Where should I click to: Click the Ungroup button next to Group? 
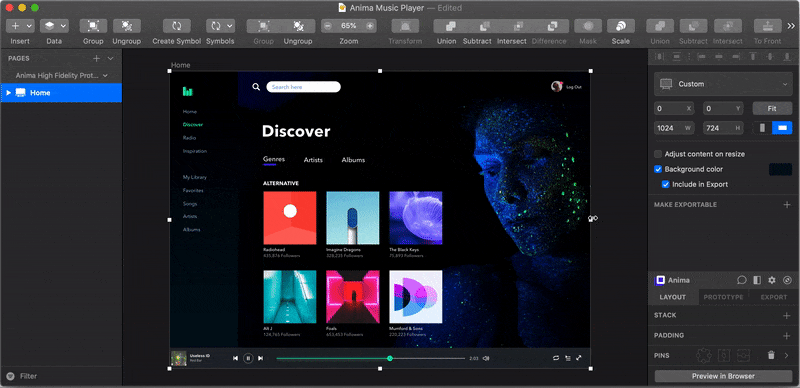tap(127, 26)
